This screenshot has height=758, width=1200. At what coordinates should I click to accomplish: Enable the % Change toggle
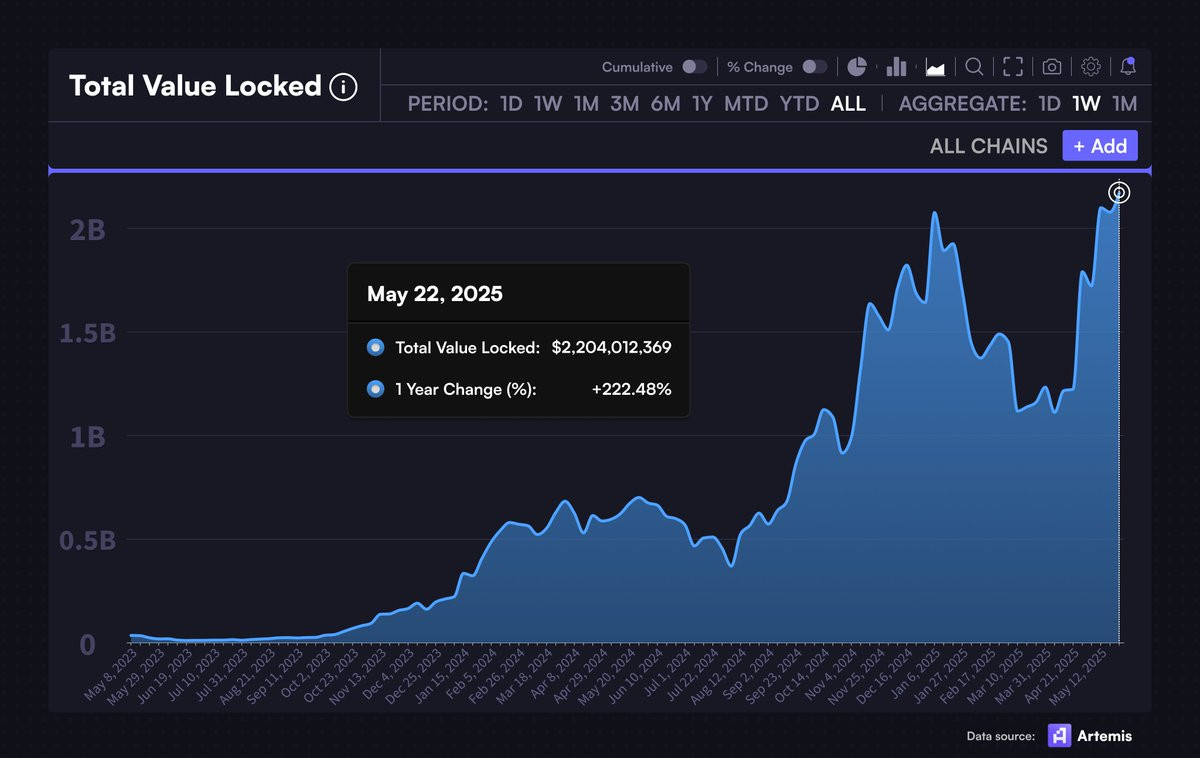pyautogui.click(x=815, y=67)
